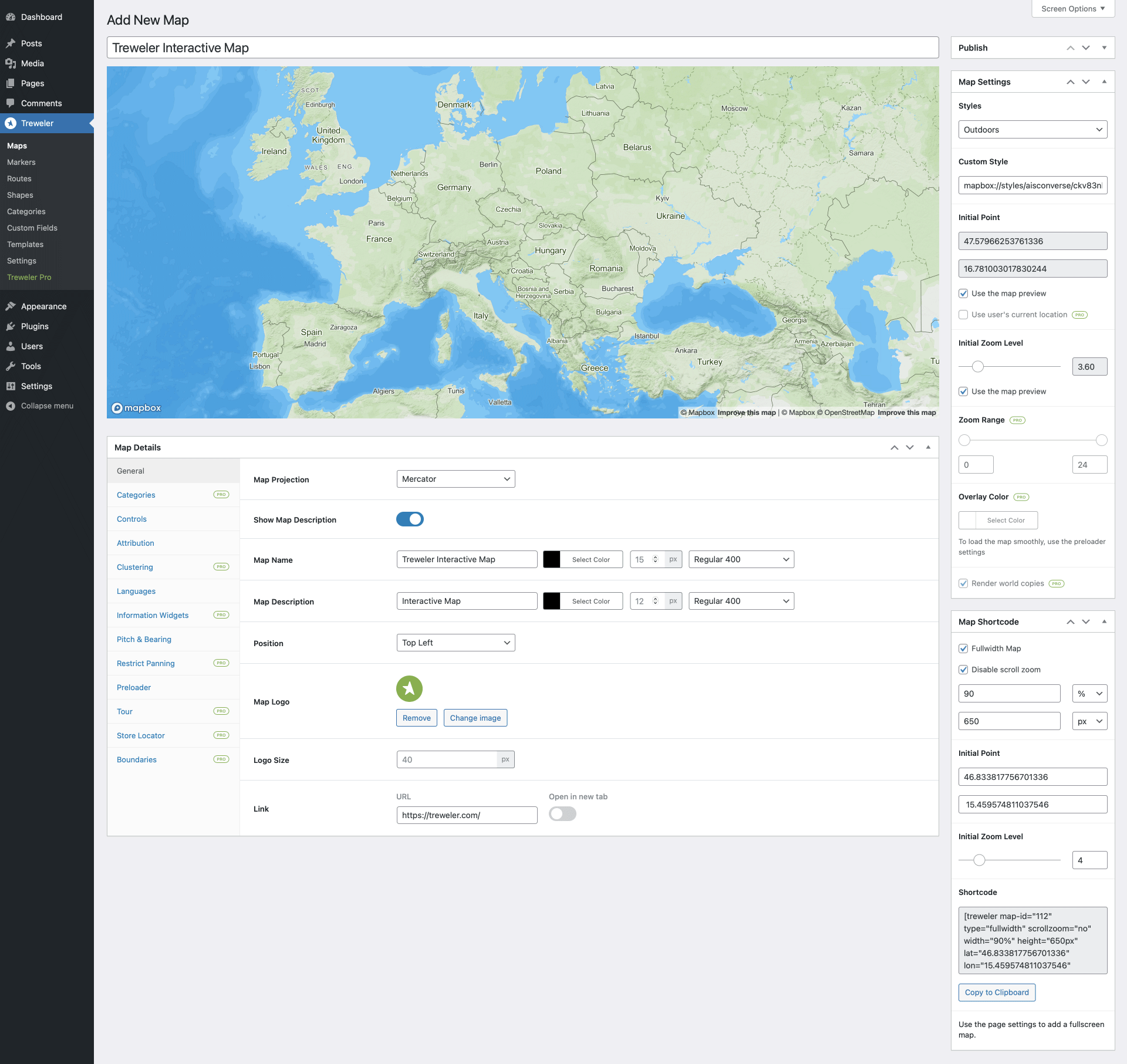Move Map Shortcode panel up
The width and height of the screenshot is (1127, 1064).
pos(1071,622)
